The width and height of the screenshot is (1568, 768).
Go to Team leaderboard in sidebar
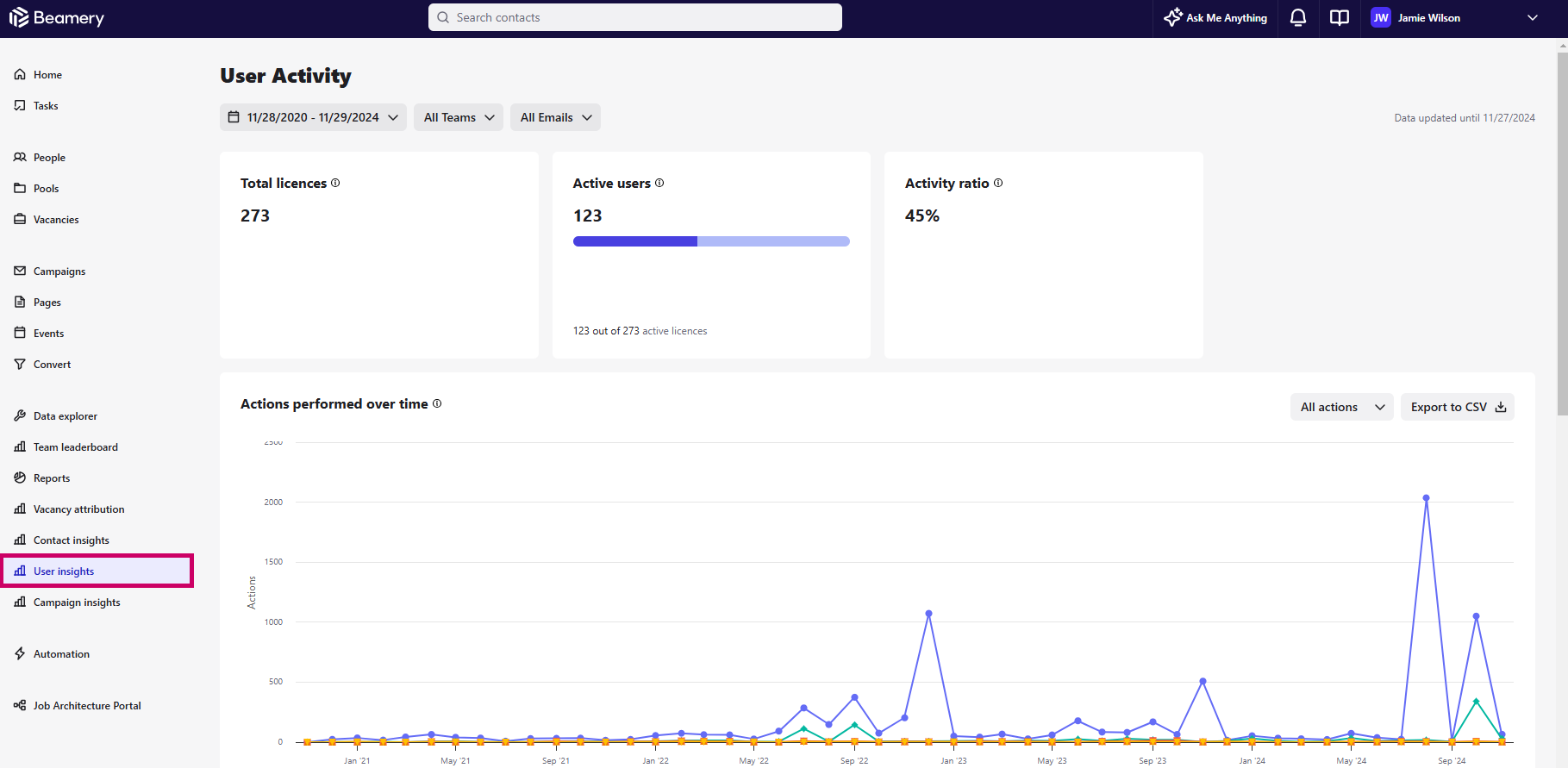[75, 447]
